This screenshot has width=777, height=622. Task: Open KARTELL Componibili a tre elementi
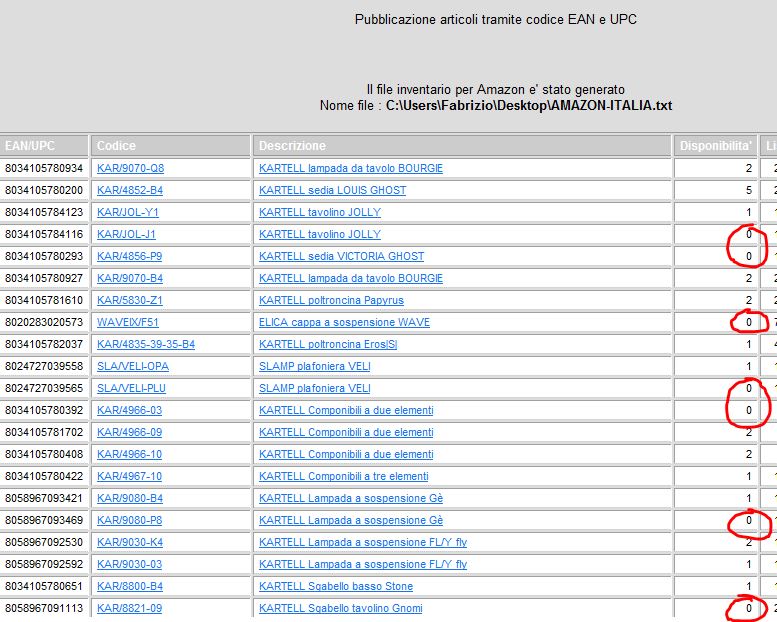[344, 476]
